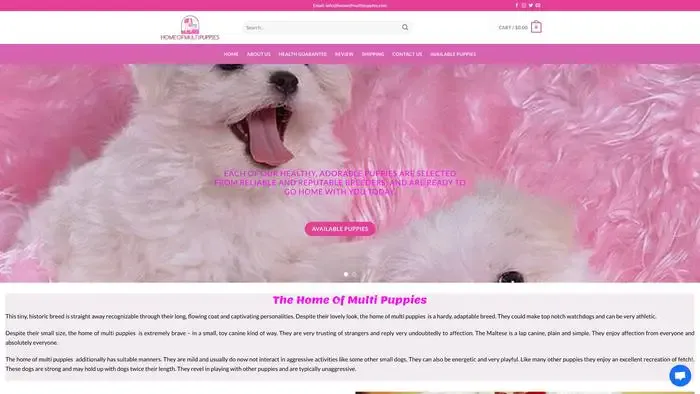Open Available Puppies in the navigation bar
This screenshot has height=394, width=700.
click(453, 54)
